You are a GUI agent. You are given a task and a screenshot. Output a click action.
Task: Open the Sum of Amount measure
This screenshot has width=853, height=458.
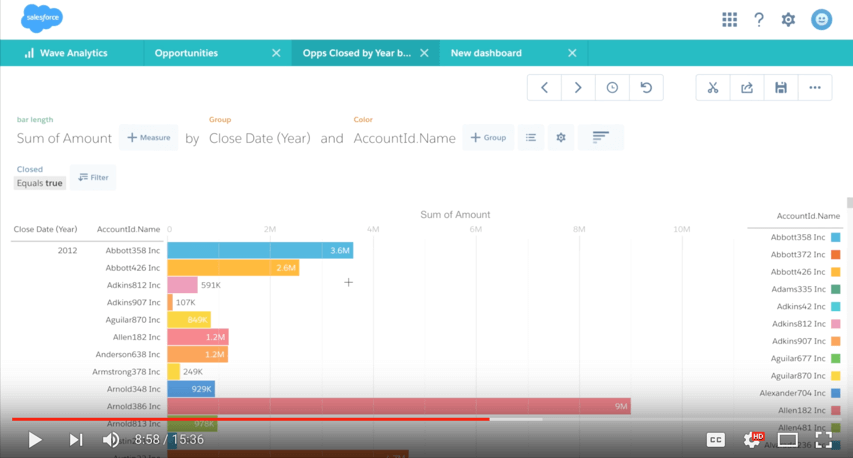click(64, 138)
